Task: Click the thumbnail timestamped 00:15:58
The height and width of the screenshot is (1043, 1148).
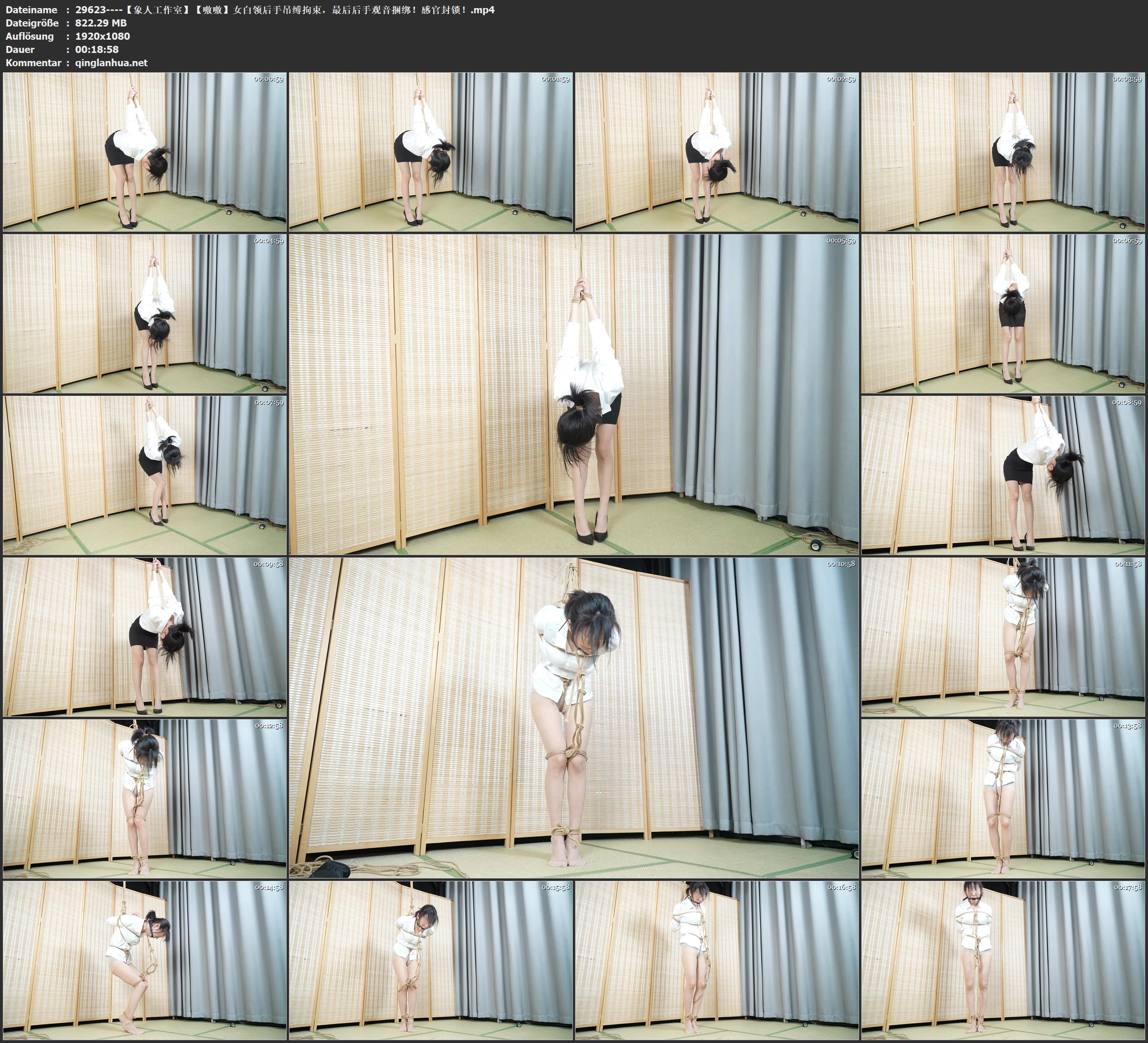Action: click(430, 960)
